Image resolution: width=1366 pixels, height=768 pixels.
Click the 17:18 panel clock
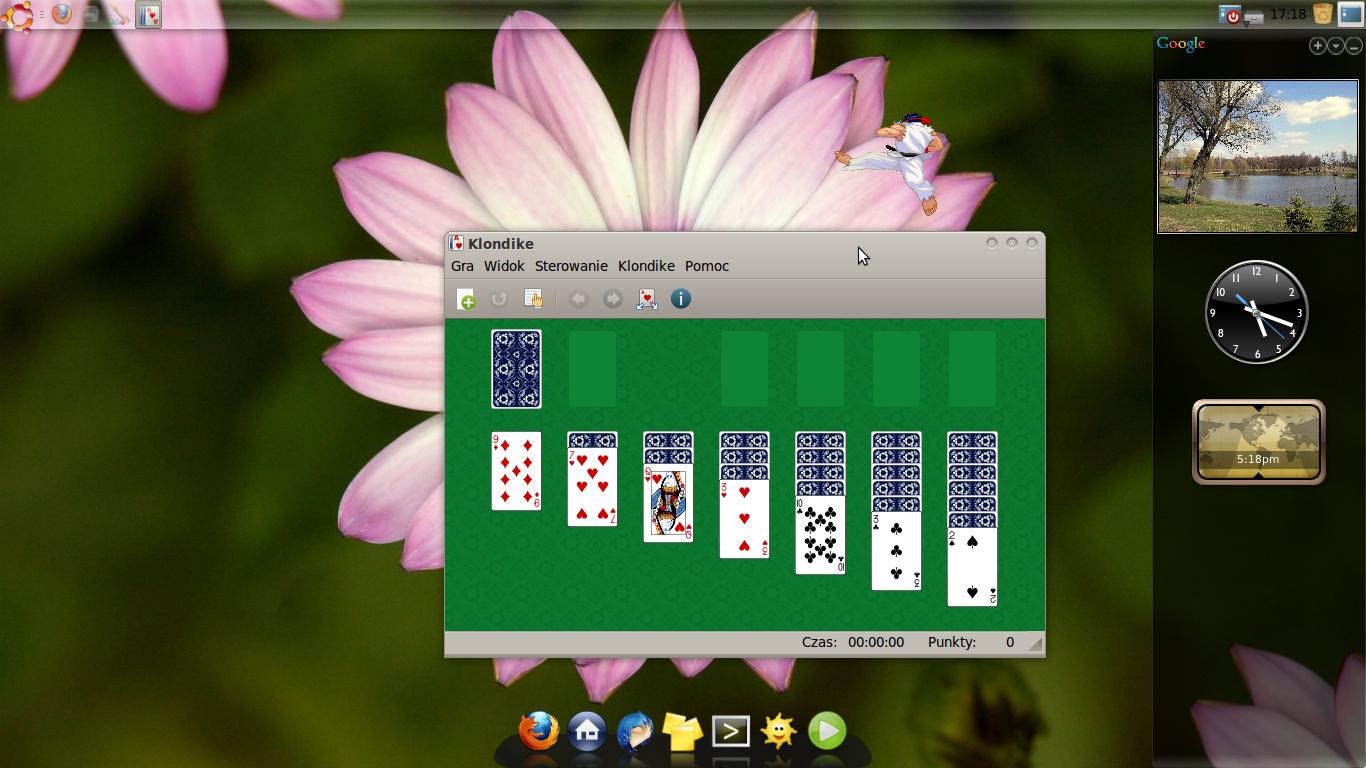pyautogui.click(x=1288, y=14)
